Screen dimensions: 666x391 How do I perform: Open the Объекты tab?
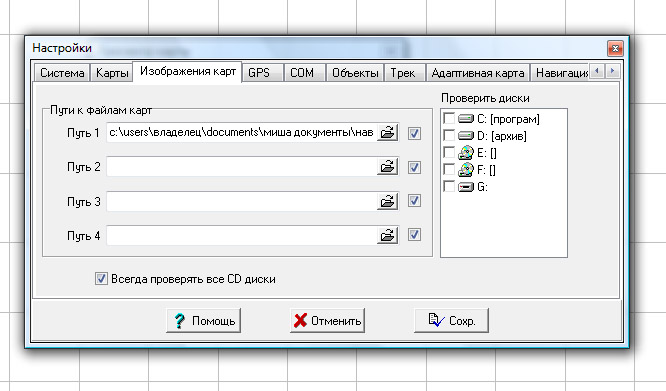[355, 73]
